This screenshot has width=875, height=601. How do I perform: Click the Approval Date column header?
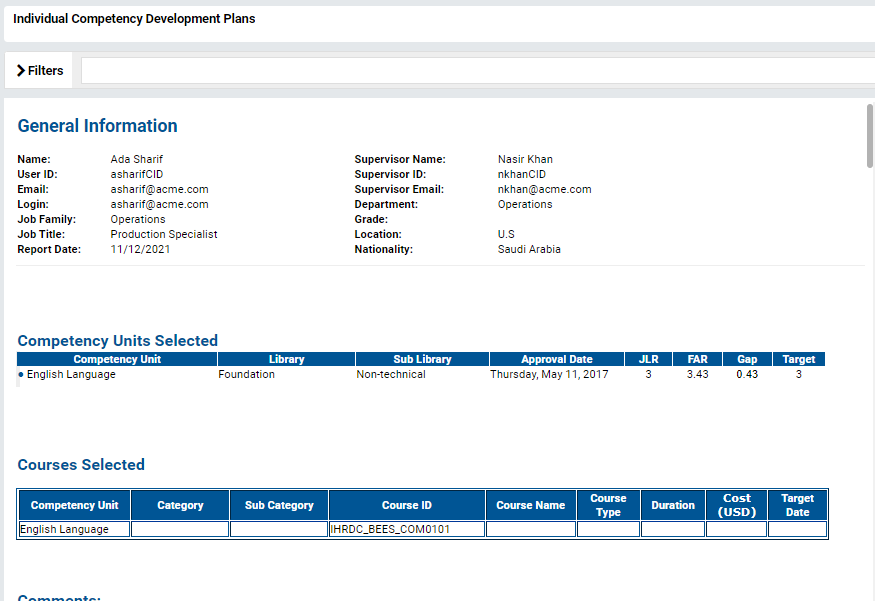click(x=557, y=359)
